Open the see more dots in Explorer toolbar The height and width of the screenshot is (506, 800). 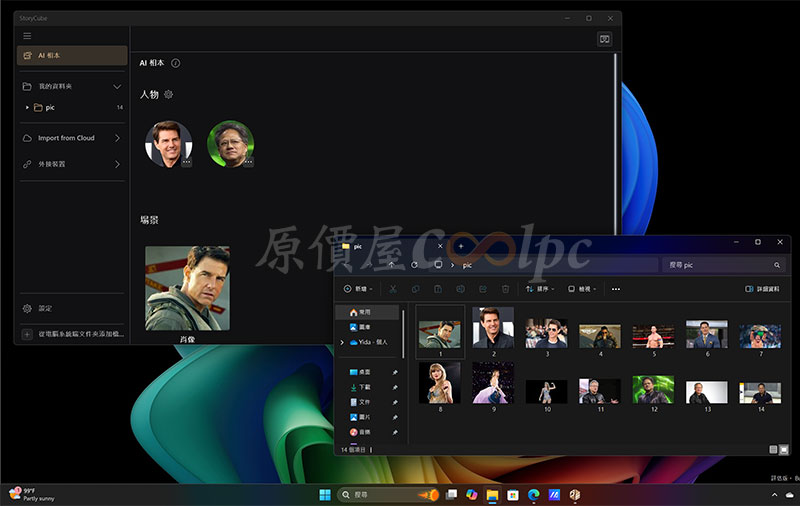coord(616,289)
